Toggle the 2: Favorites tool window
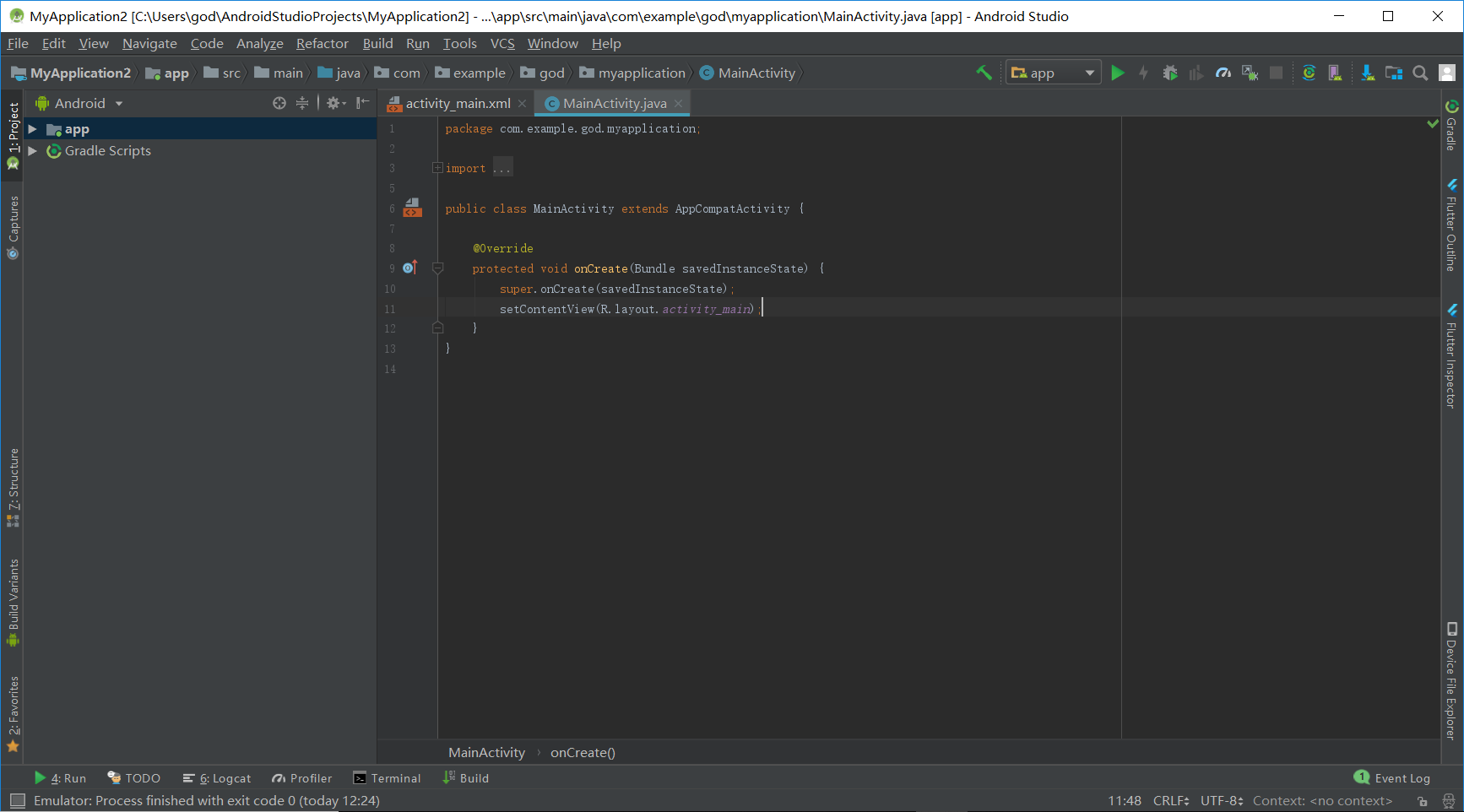This screenshot has height=812, width=1464. (x=13, y=713)
